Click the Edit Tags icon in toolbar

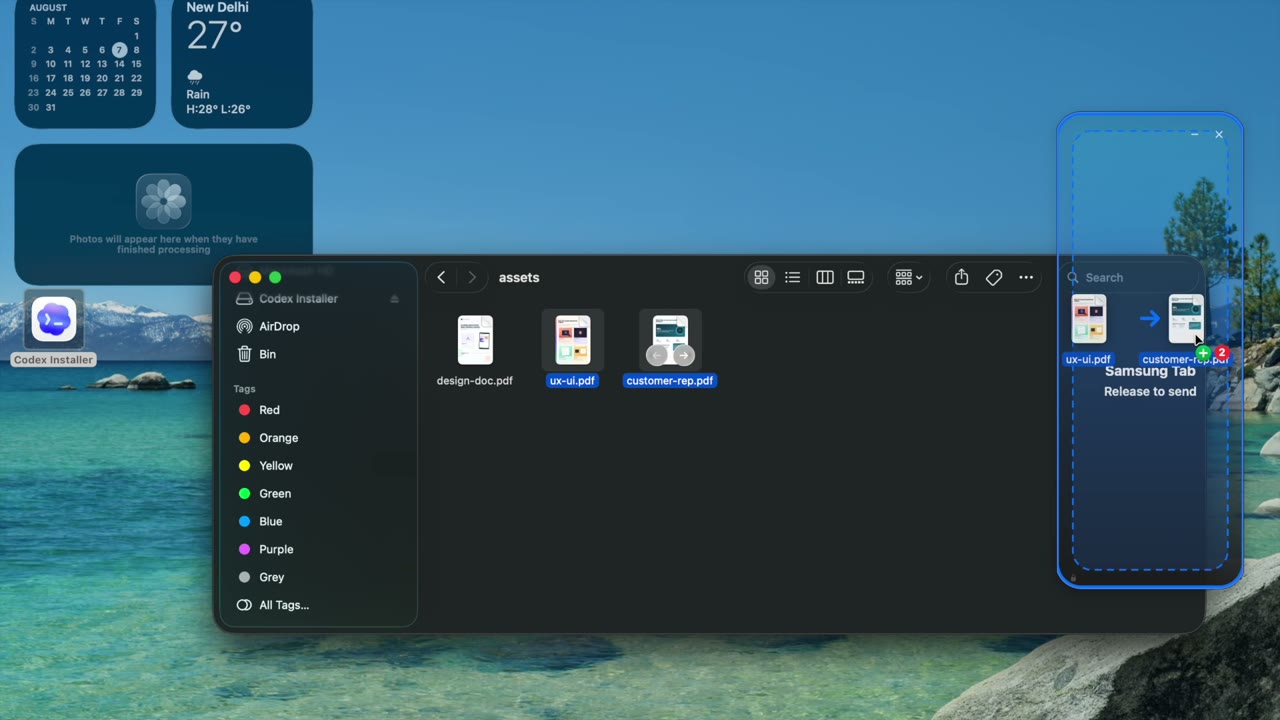coord(994,278)
